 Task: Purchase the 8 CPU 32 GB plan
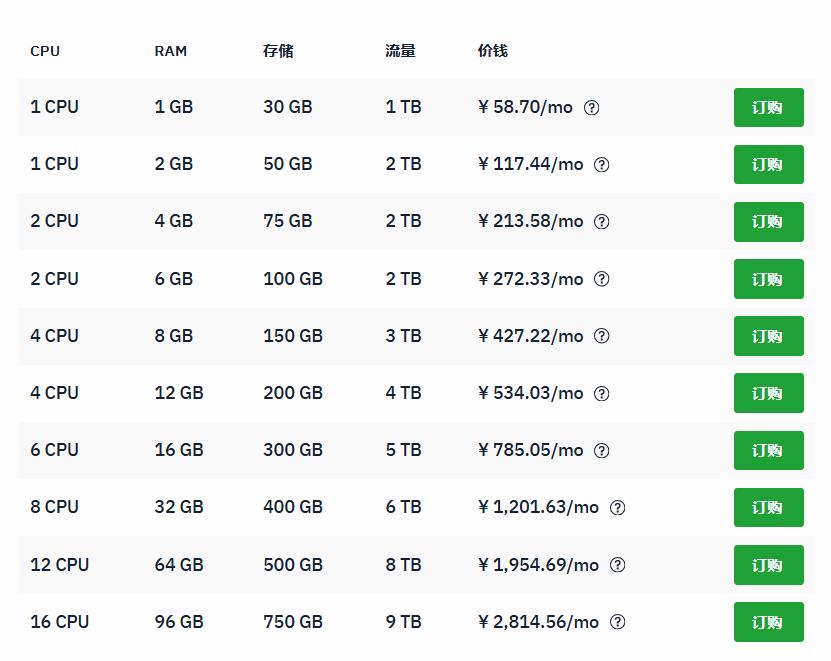(768, 507)
